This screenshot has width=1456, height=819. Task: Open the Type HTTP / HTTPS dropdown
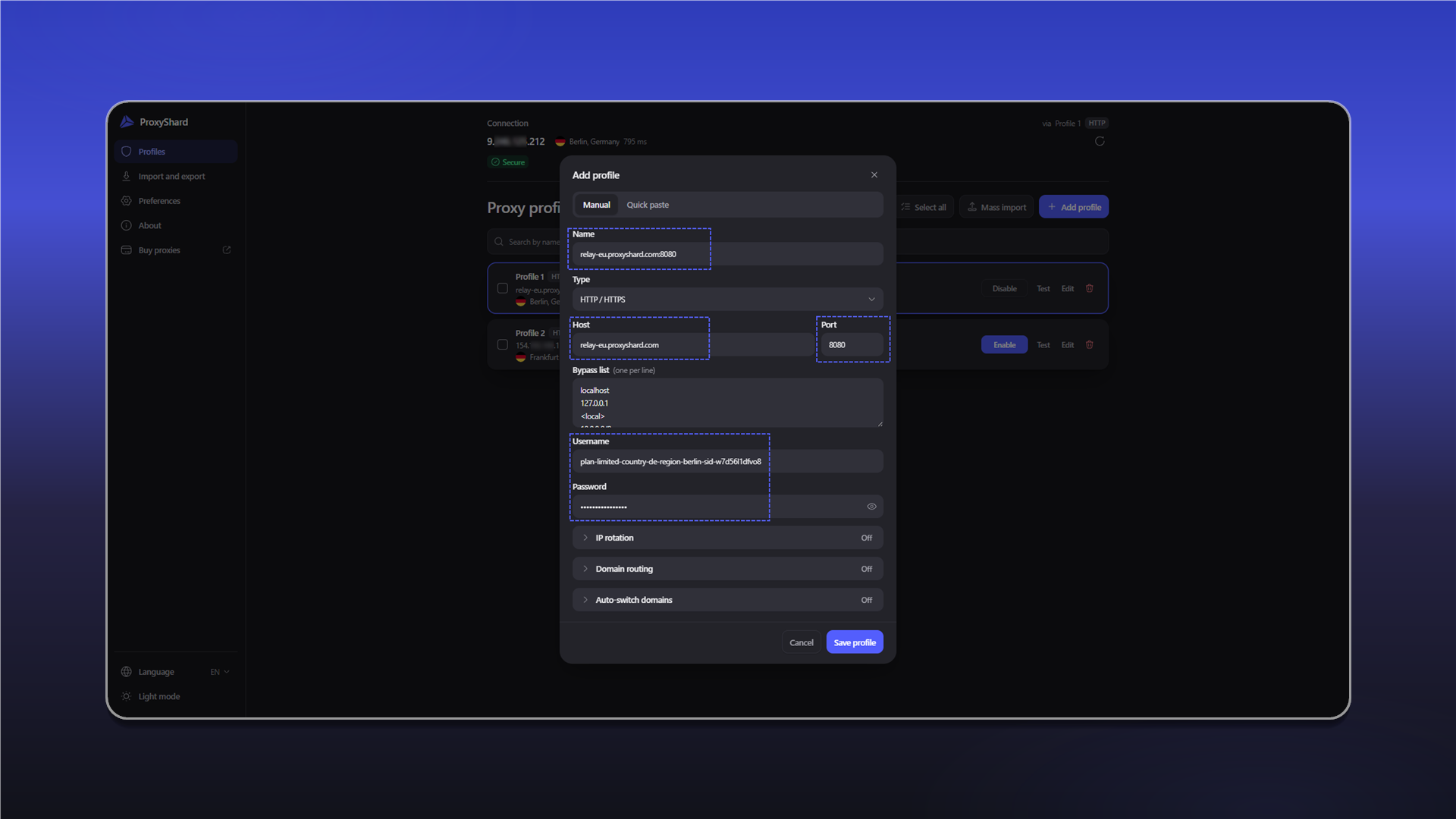(728, 300)
